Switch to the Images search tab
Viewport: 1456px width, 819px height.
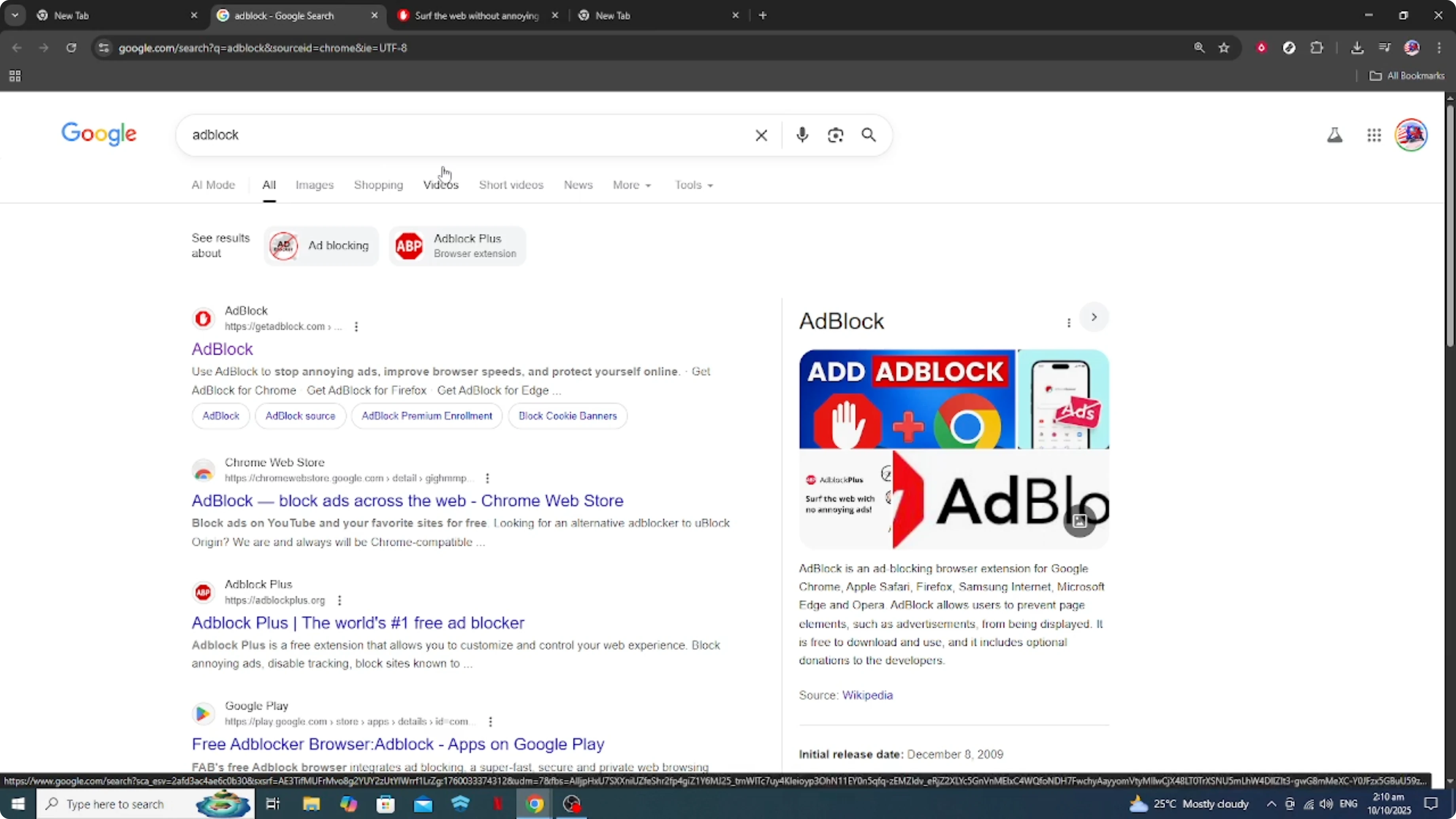coord(314,185)
